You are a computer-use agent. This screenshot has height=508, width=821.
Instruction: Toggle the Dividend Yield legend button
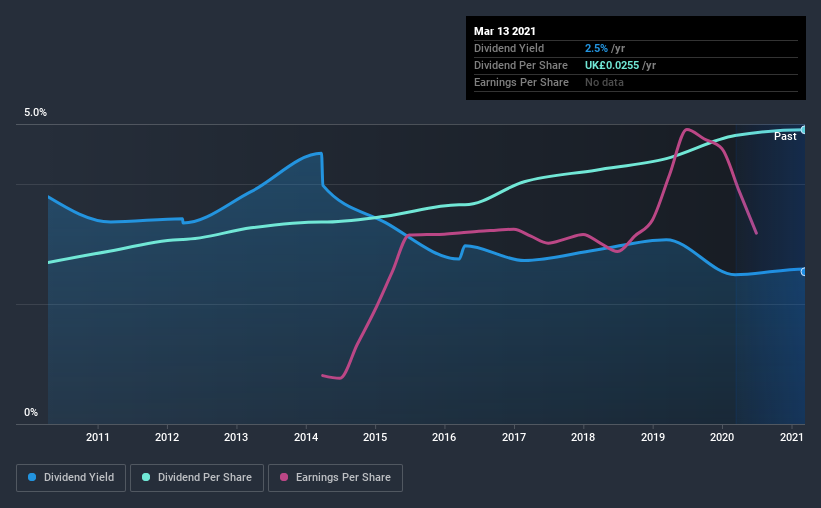71,478
